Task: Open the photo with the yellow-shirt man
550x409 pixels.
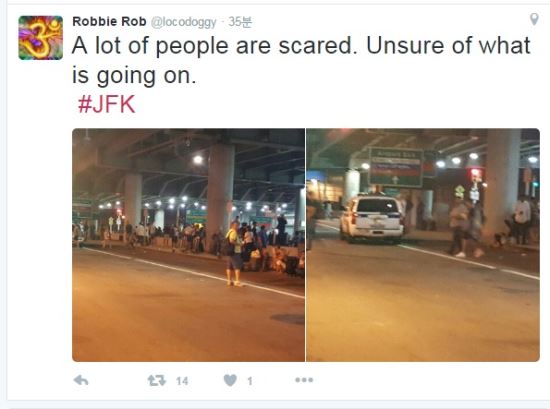Action: point(188,245)
